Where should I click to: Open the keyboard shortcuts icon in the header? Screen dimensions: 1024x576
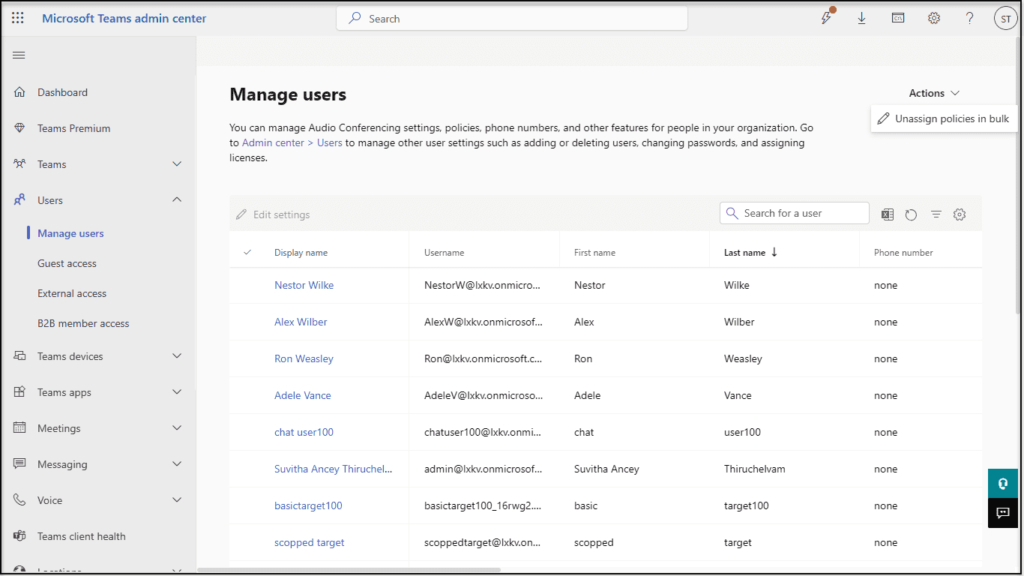coord(897,18)
